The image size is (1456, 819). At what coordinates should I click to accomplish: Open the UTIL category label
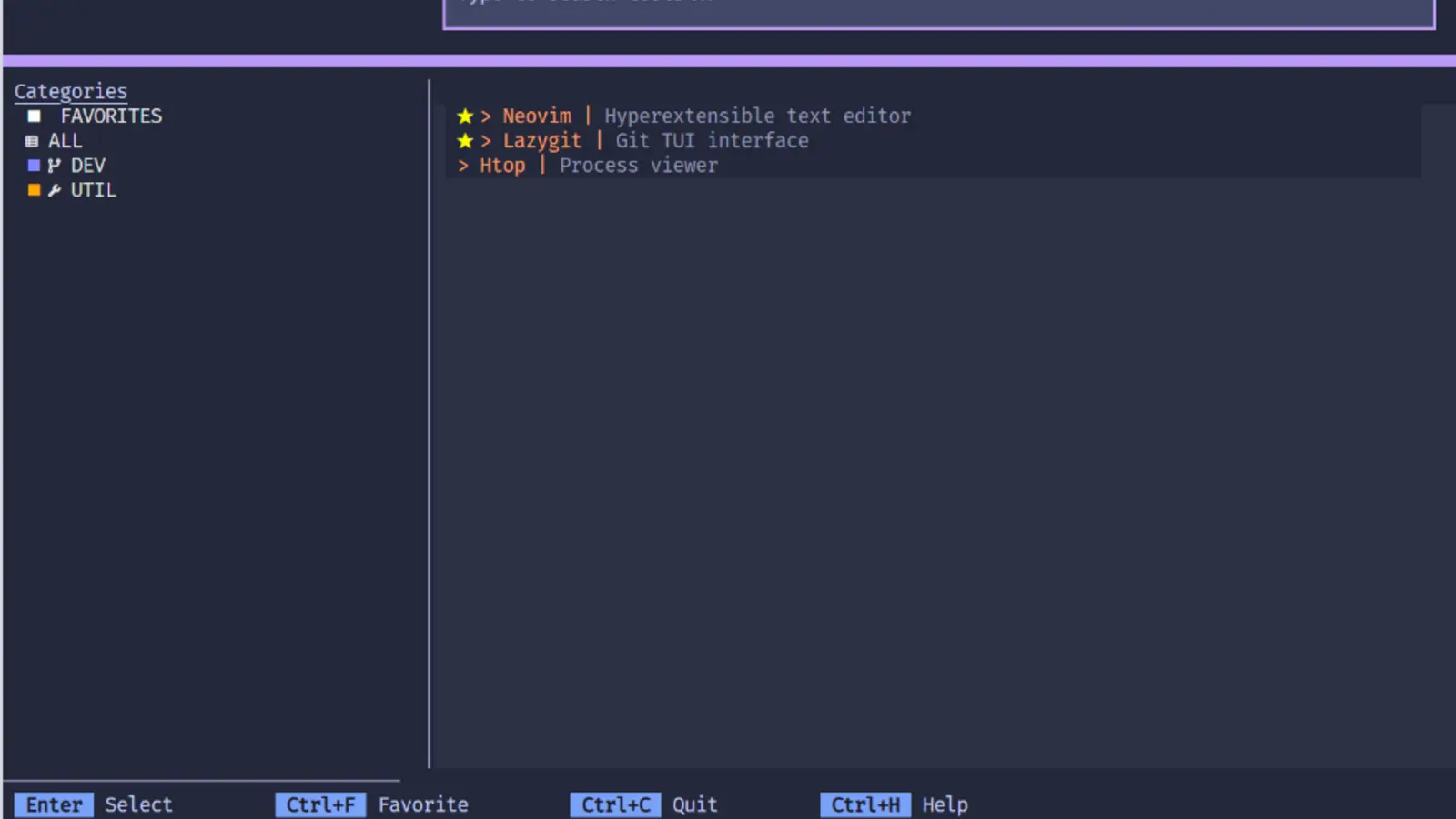[x=94, y=190]
